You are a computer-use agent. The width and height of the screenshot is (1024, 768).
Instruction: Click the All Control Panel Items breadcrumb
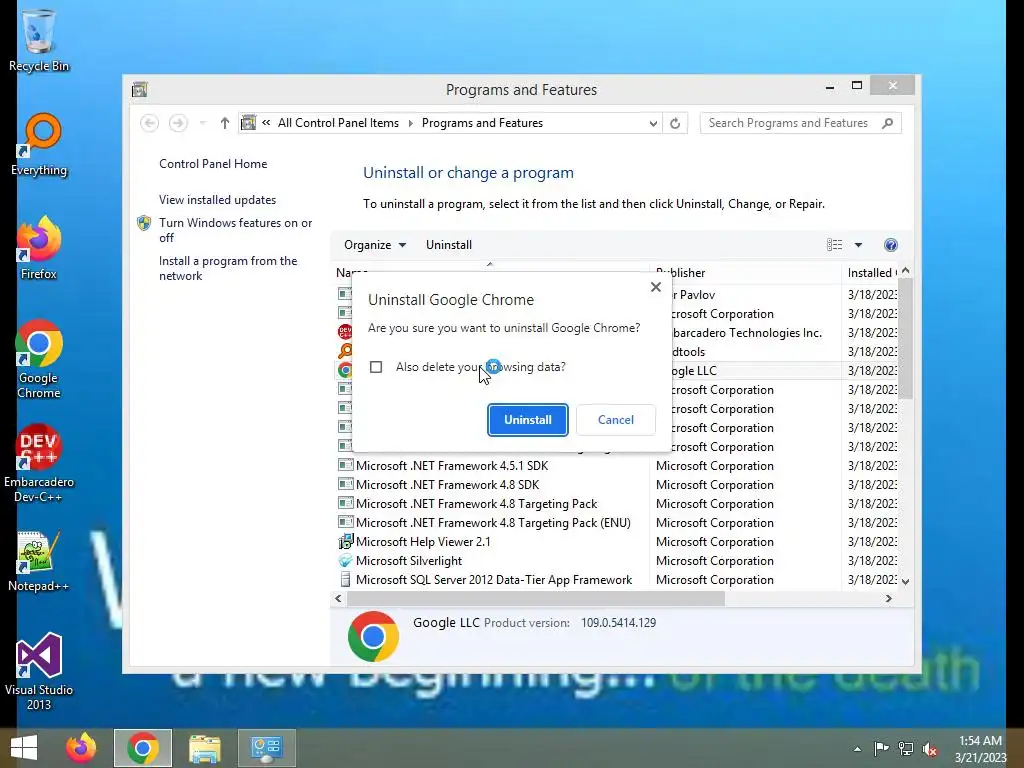[338, 123]
